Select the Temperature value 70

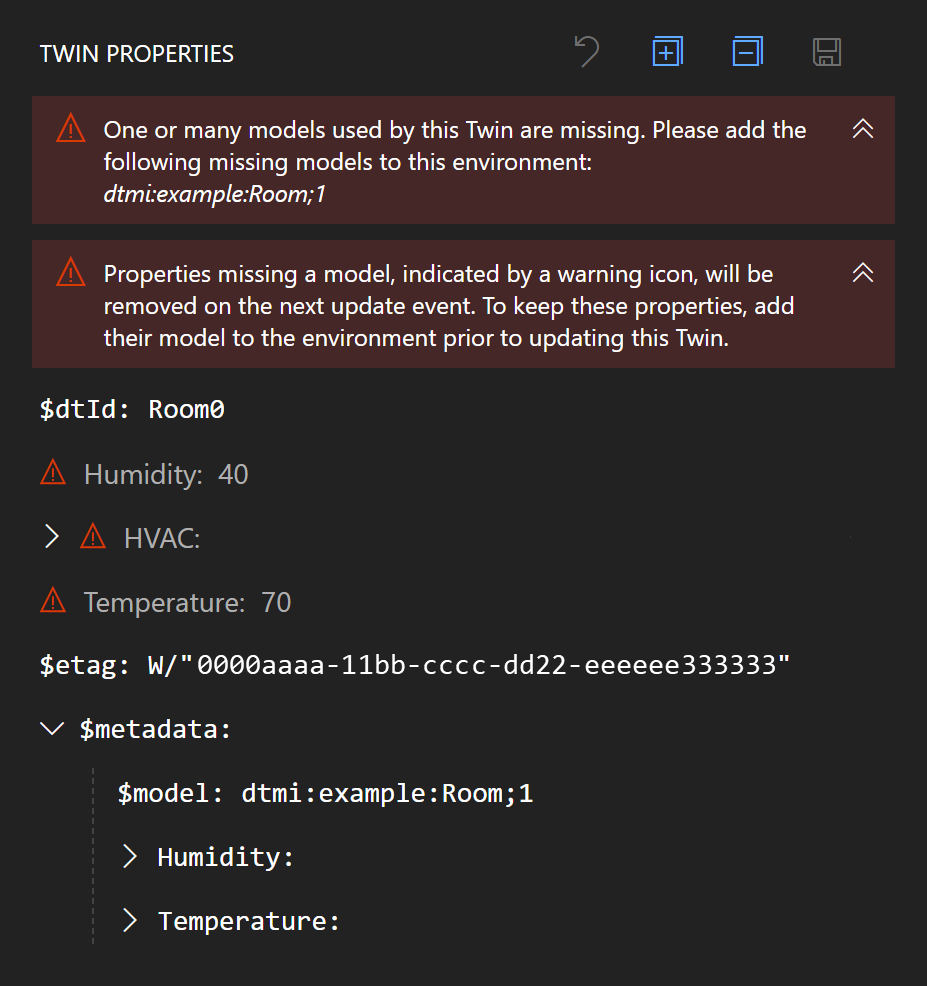(x=276, y=602)
